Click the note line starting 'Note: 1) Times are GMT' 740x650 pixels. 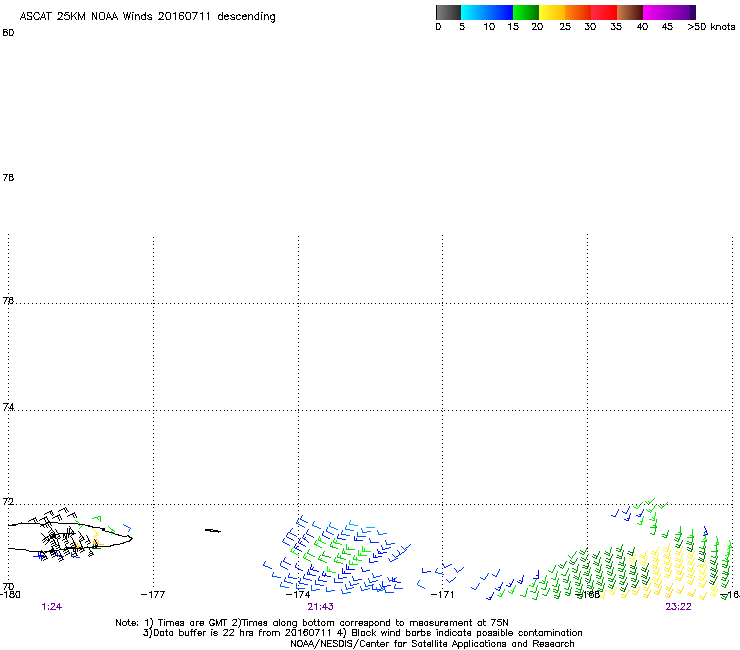coord(312,623)
